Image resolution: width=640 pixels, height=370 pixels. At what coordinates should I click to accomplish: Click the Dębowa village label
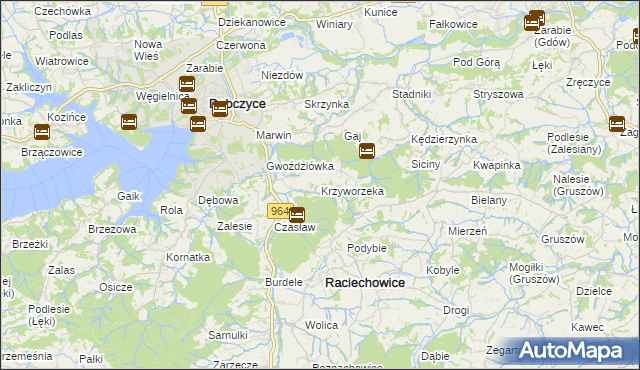(x=218, y=200)
